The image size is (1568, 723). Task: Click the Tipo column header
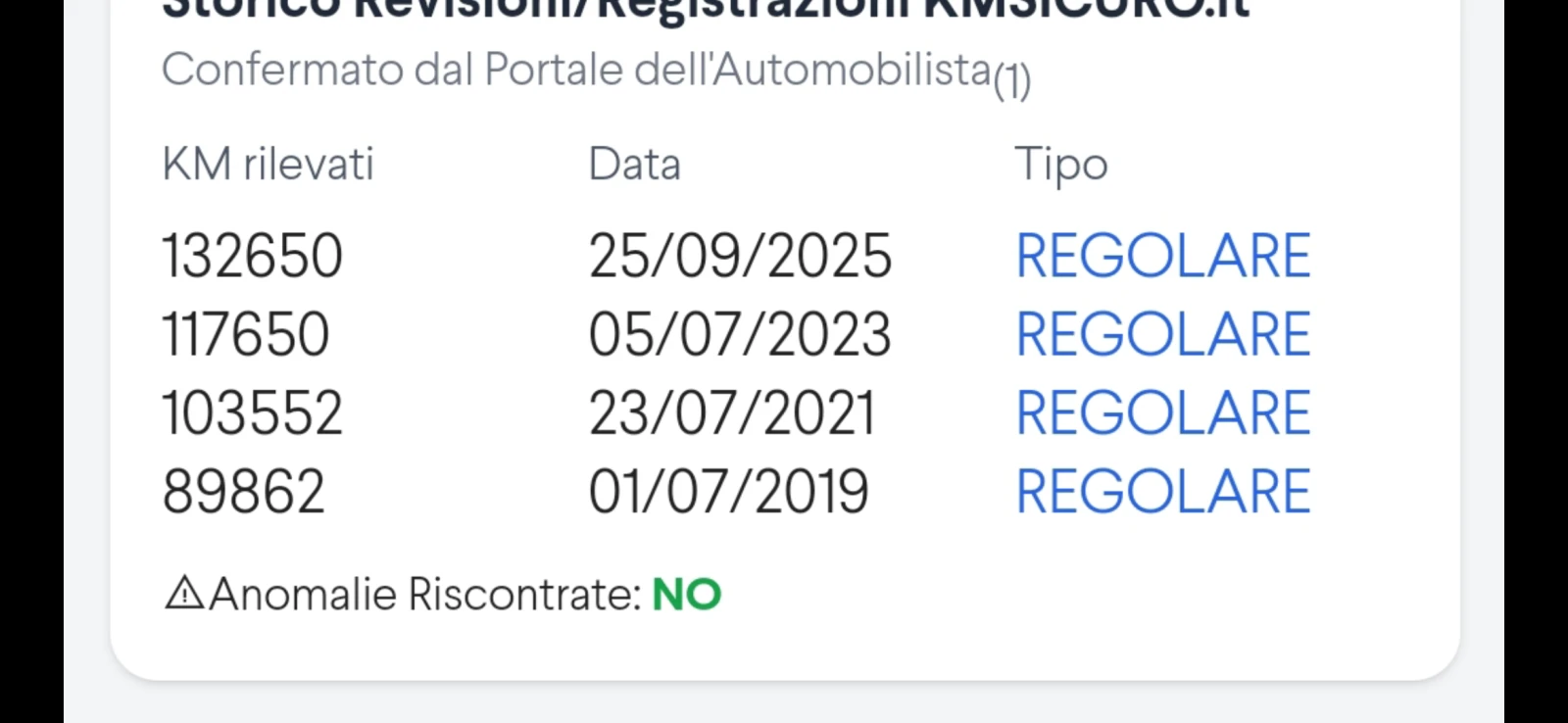point(1060,165)
